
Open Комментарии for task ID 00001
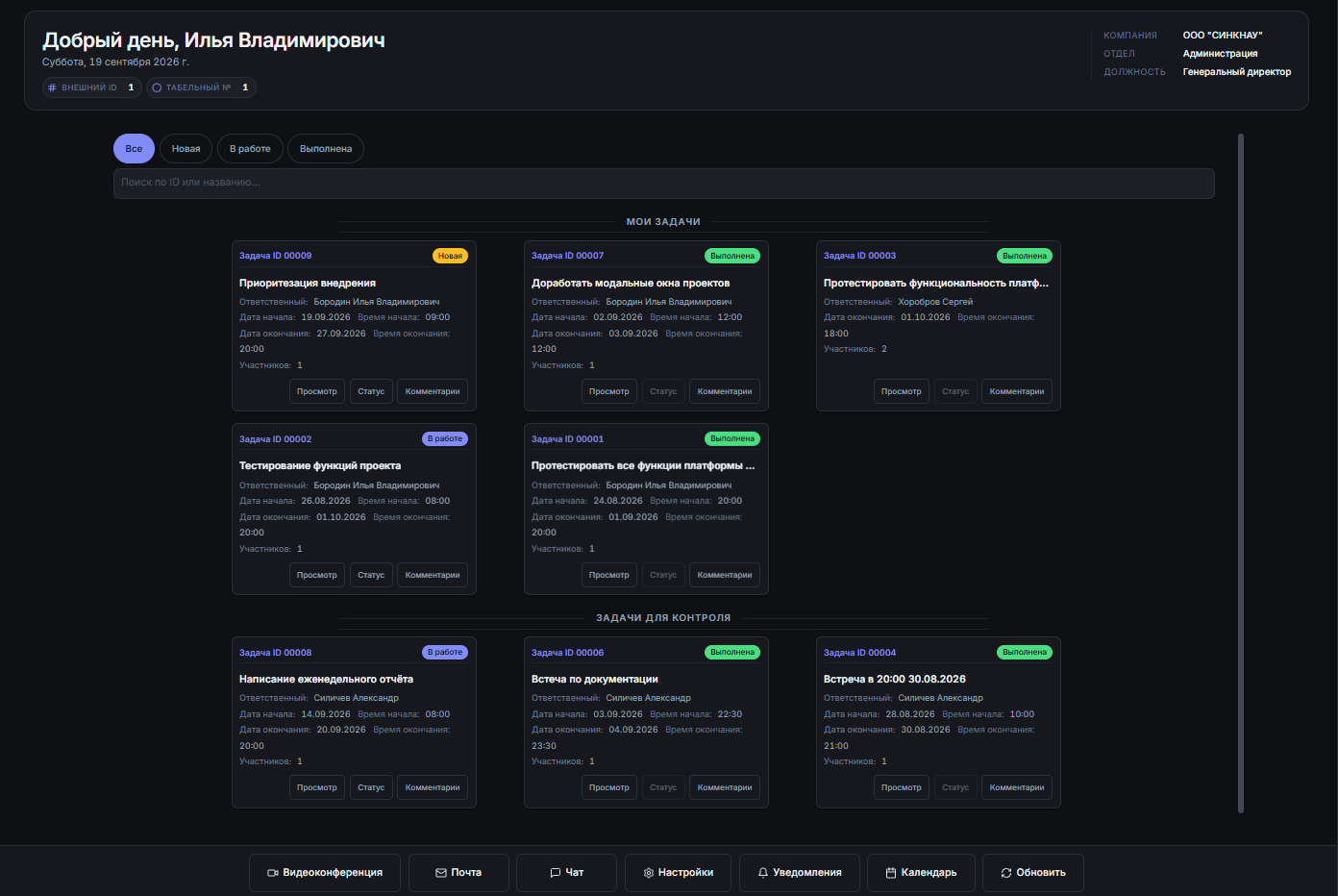(x=725, y=575)
